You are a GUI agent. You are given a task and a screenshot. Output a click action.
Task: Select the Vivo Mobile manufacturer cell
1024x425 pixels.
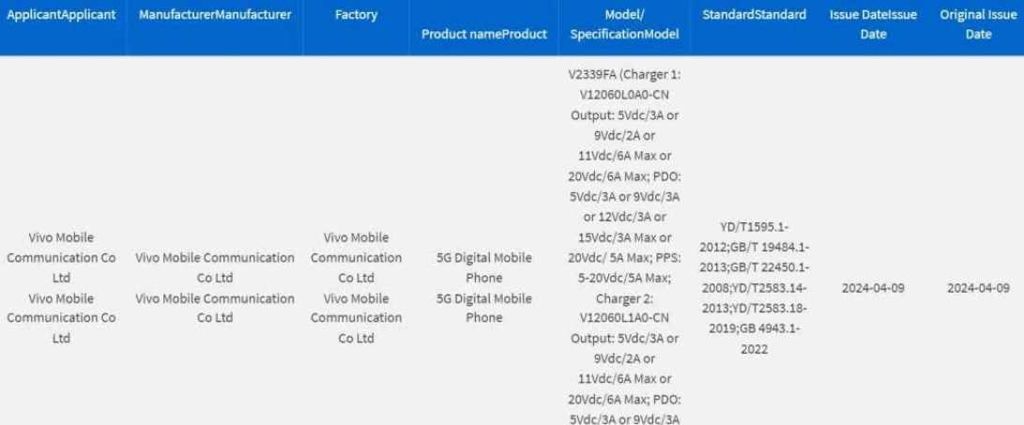tap(215, 287)
